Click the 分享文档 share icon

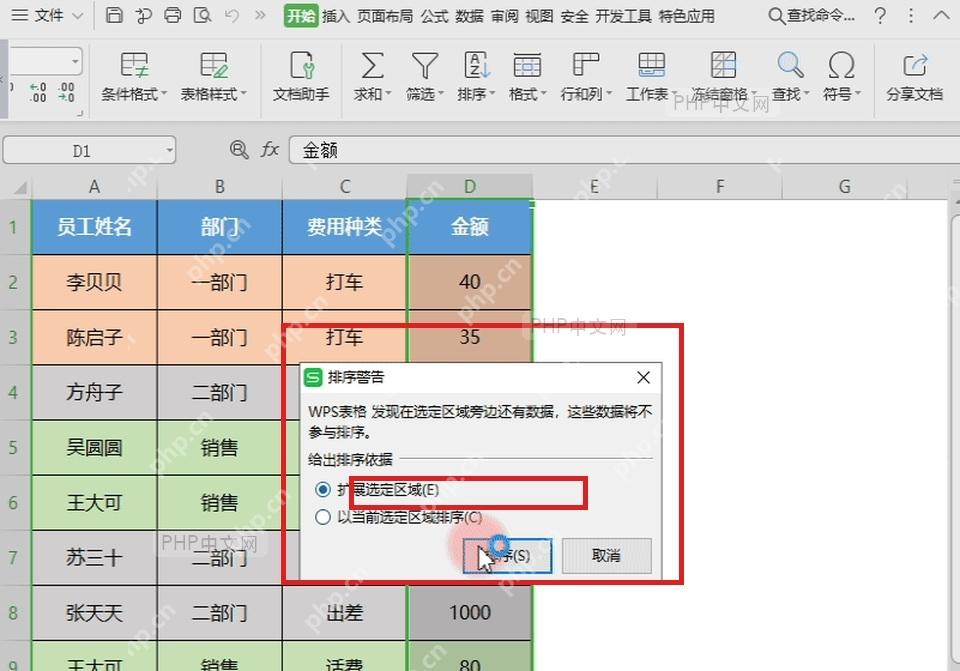915,65
